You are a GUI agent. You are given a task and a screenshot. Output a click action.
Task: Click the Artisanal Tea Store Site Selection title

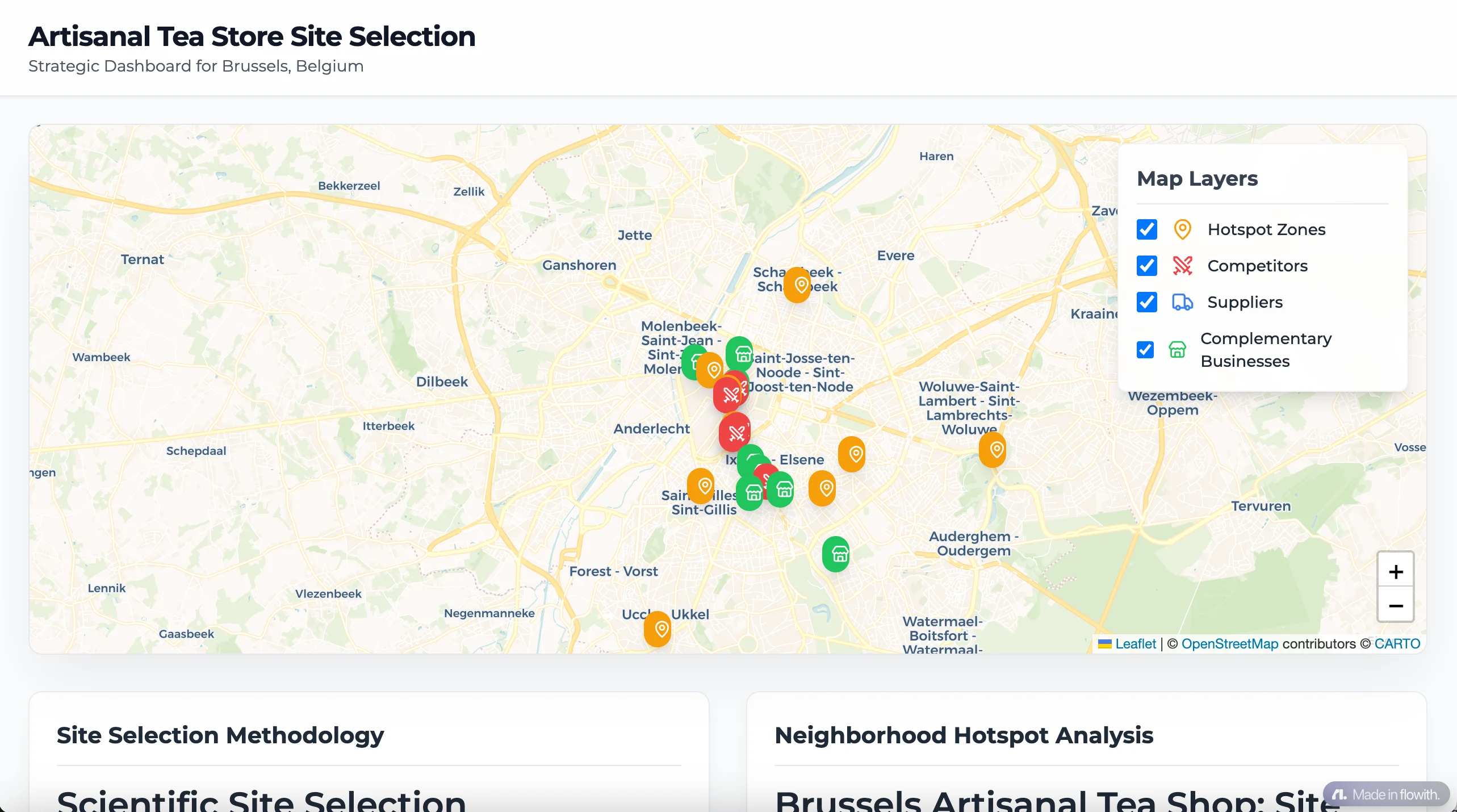point(252,36)
